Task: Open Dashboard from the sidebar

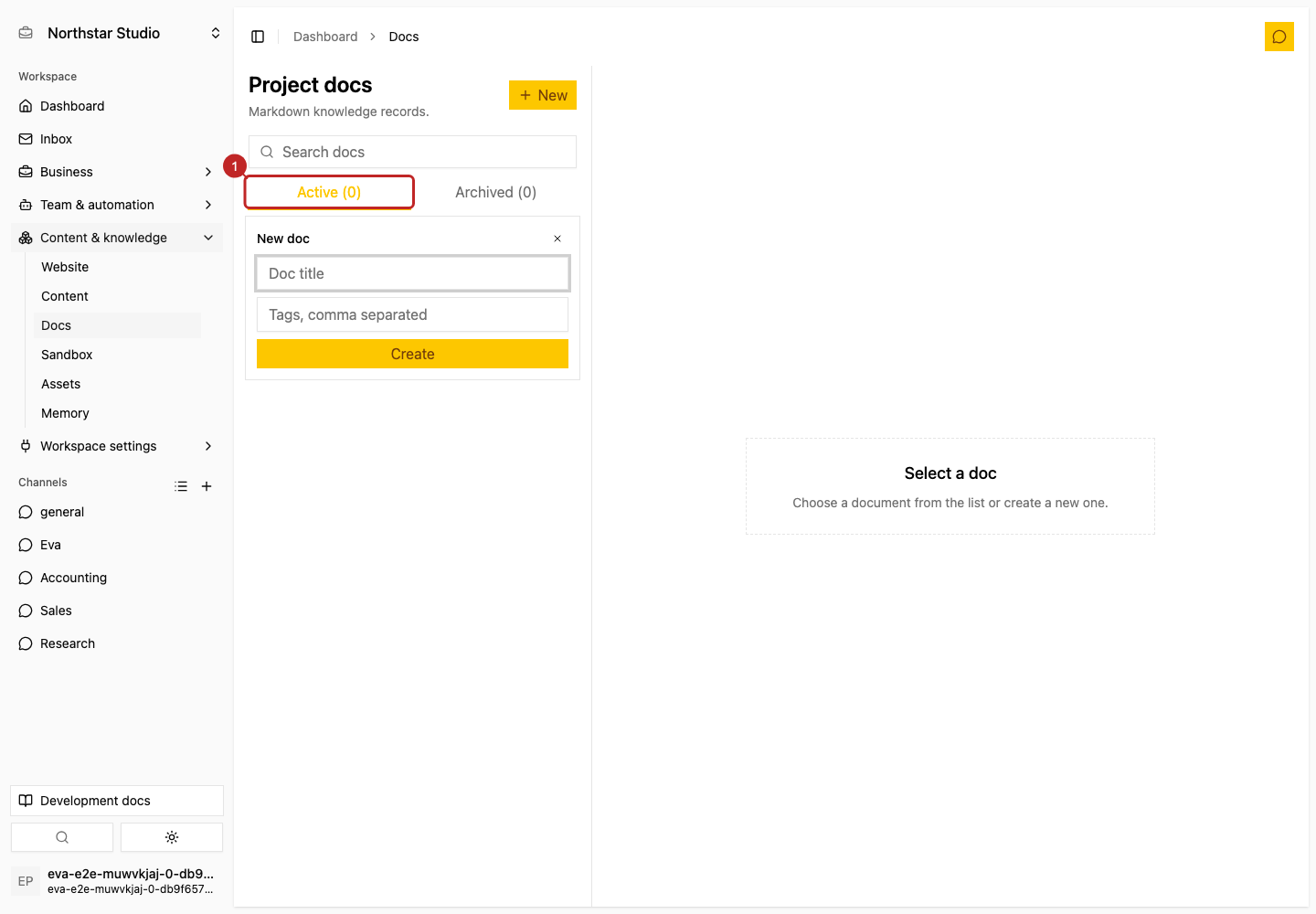Action: point(117,106)
